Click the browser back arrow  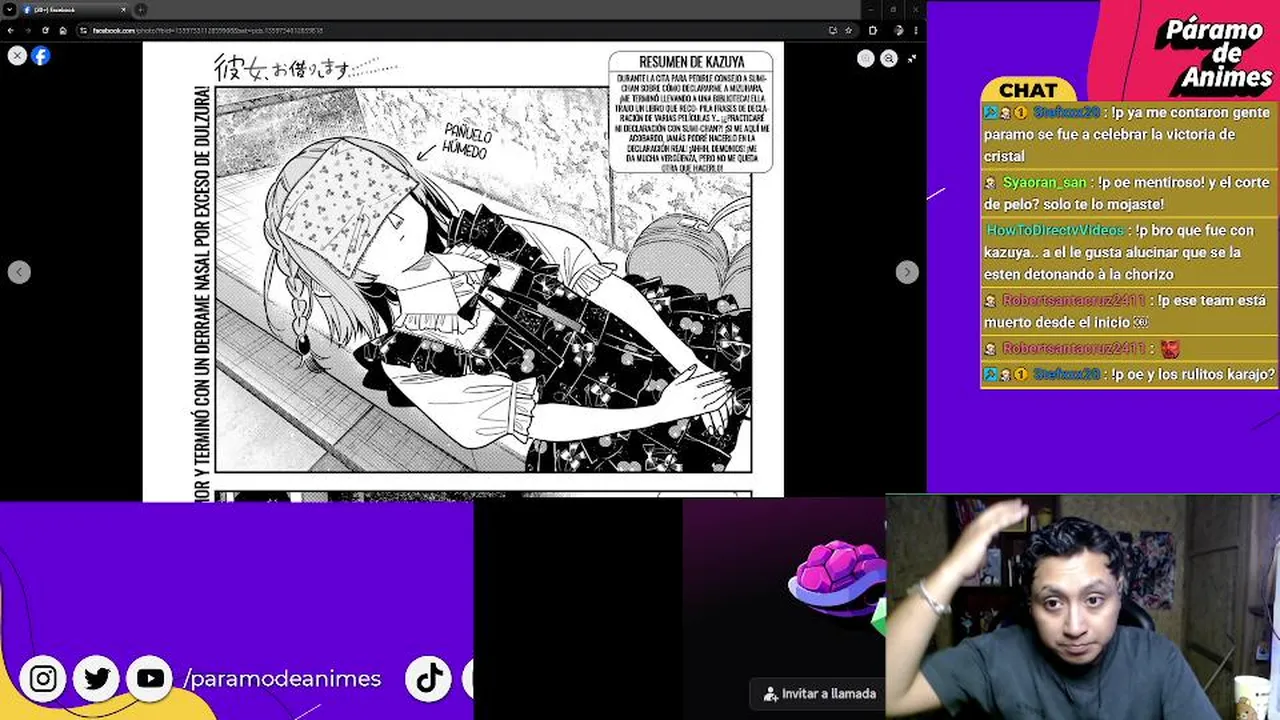(x=11, y=30)
